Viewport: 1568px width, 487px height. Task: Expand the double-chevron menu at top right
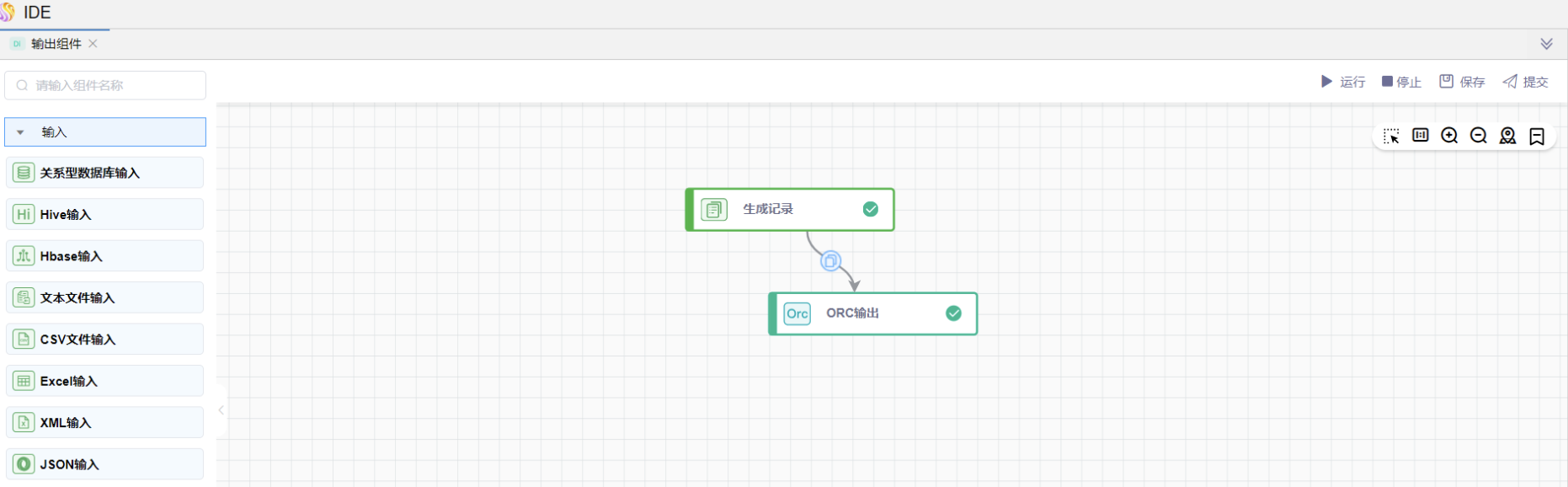[x=1546, y=44]
